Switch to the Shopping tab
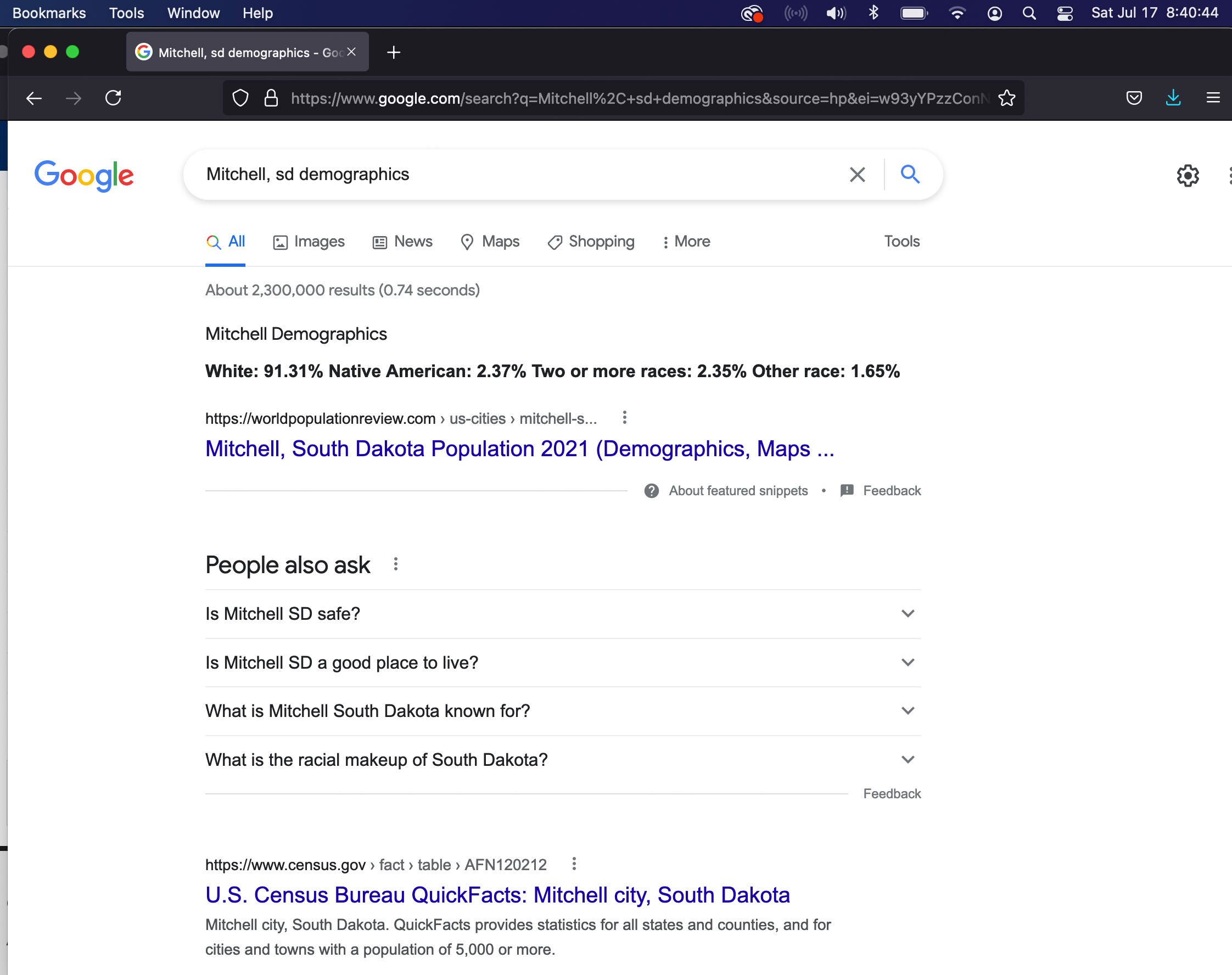Image resolution: width=1232 pixels, height=975 pixels. coord(591,242)
